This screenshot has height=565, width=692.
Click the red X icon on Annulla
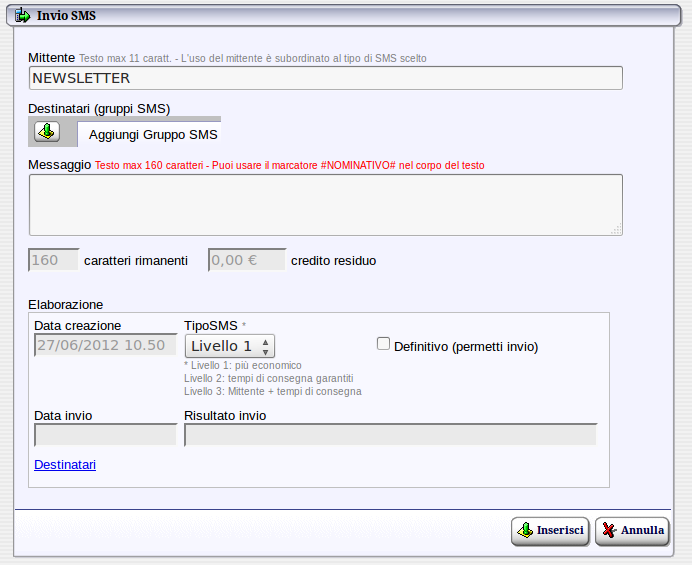tap(608, 531)
